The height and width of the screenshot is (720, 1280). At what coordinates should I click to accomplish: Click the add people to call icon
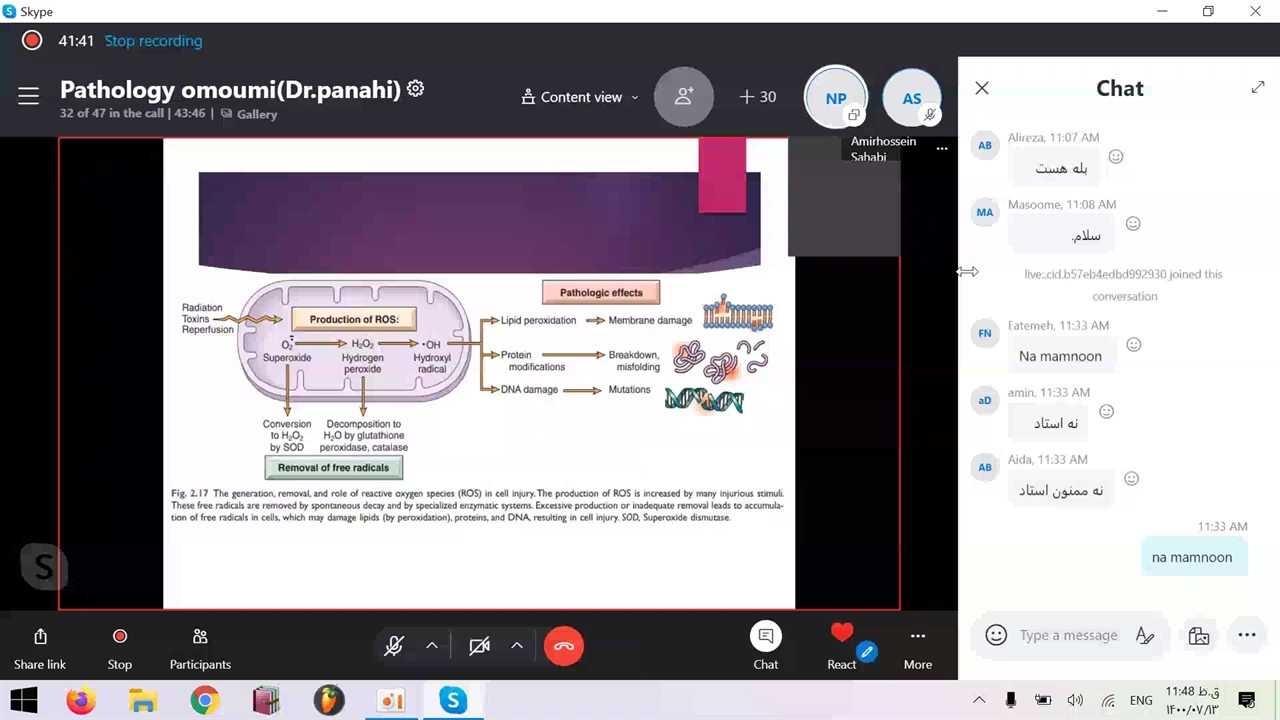(x=684, y=97)
